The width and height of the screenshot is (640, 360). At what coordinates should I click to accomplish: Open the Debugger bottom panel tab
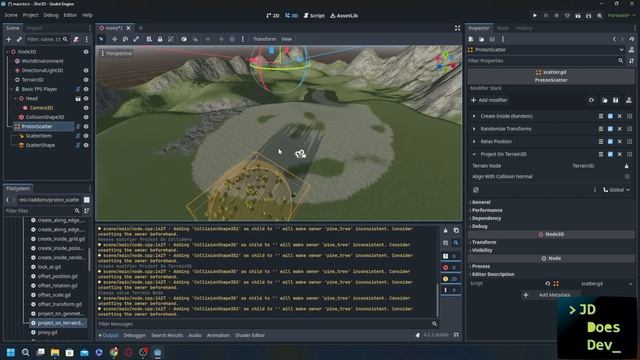[x=134, y=336]
